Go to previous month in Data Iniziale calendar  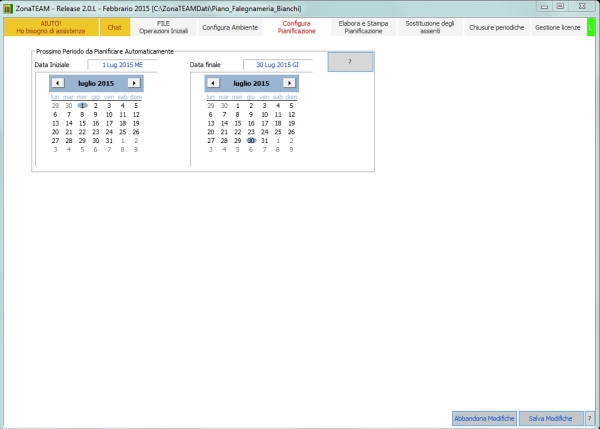(58, 83)
